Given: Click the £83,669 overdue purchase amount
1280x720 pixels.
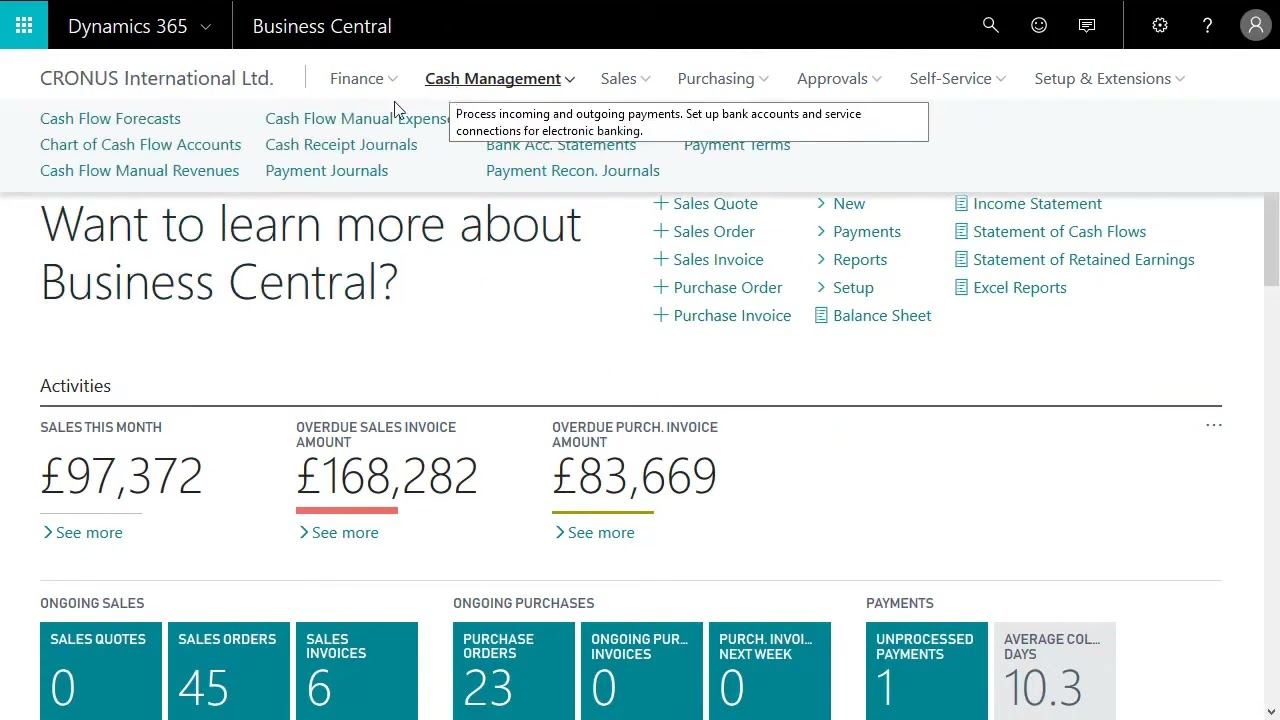Looking at the screenshot, I should [634, 476].
